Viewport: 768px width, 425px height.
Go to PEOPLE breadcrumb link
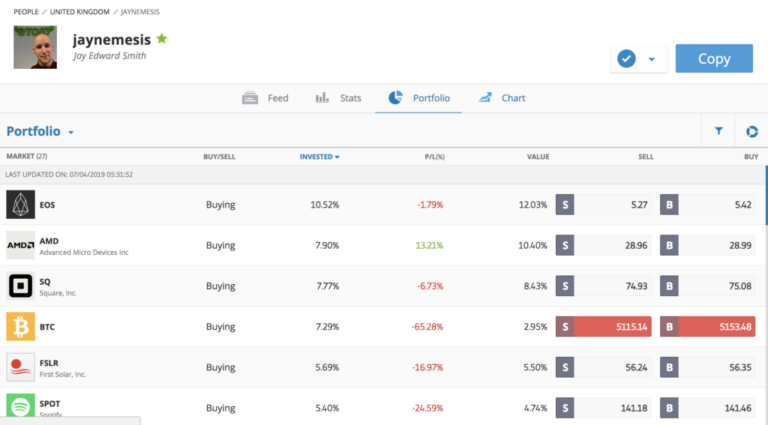click(x=26, y=12)
